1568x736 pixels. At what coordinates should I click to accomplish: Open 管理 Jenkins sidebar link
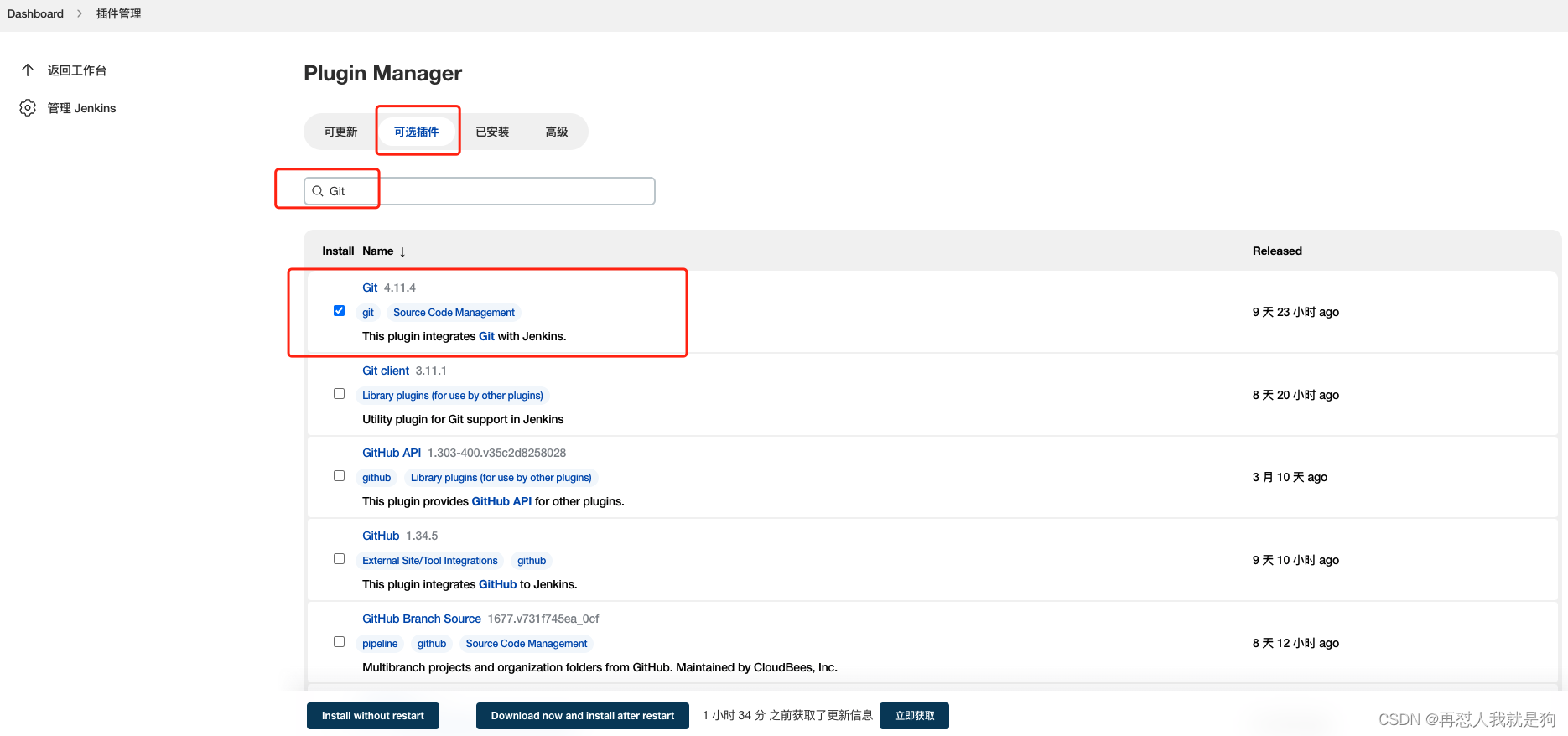(x=81, y=108)
